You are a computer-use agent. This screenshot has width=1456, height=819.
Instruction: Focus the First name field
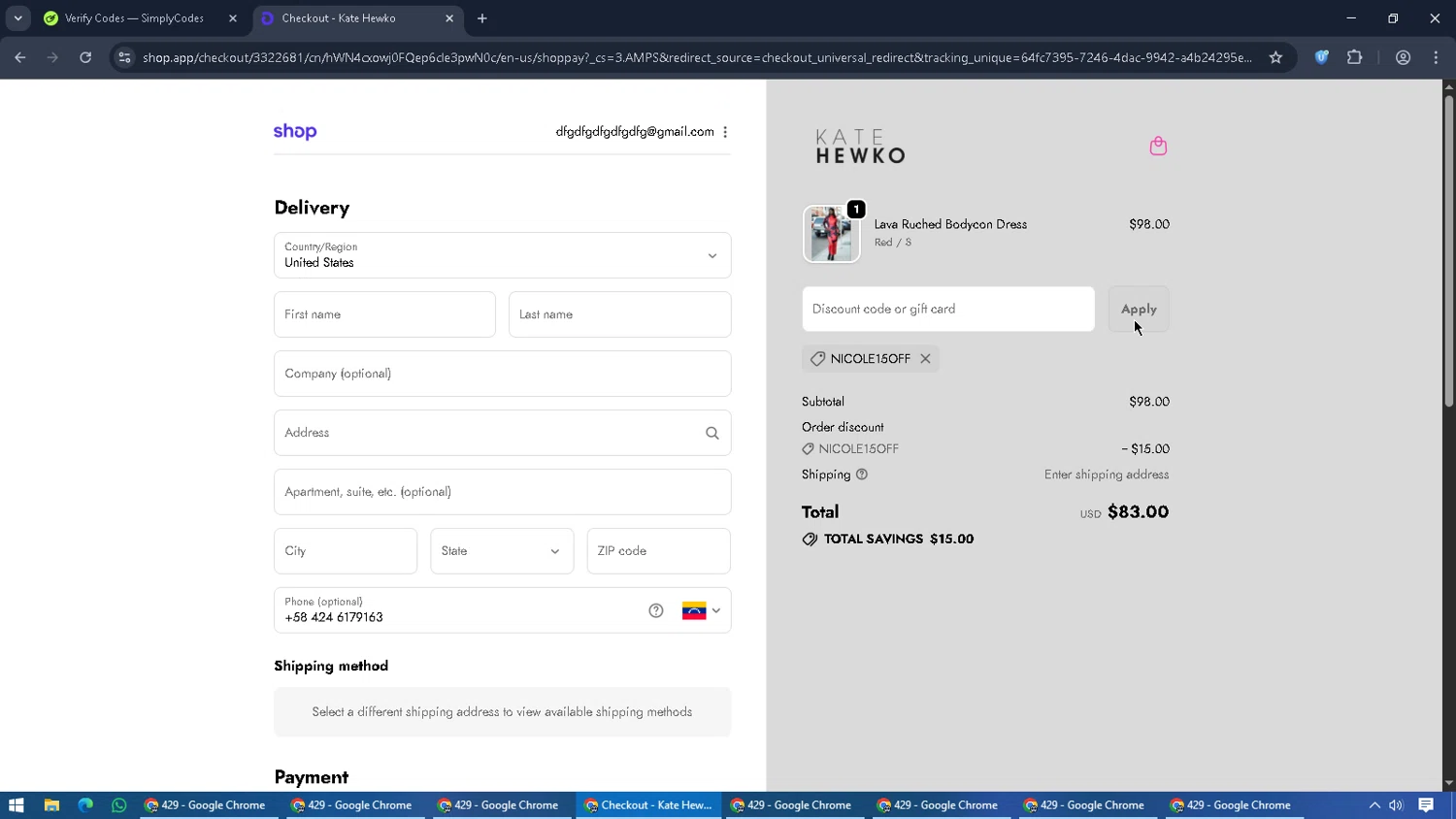(384, 314)
